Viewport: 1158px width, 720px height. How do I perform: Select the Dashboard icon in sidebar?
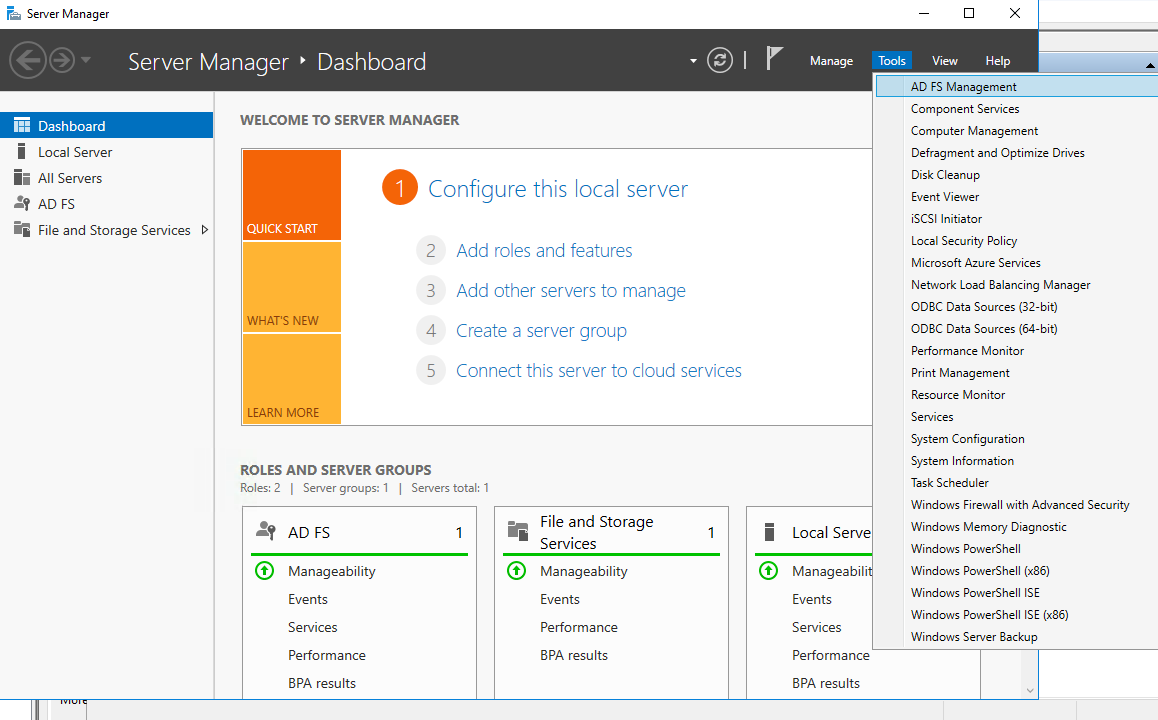pyautogui.click(x=21, y=126)
